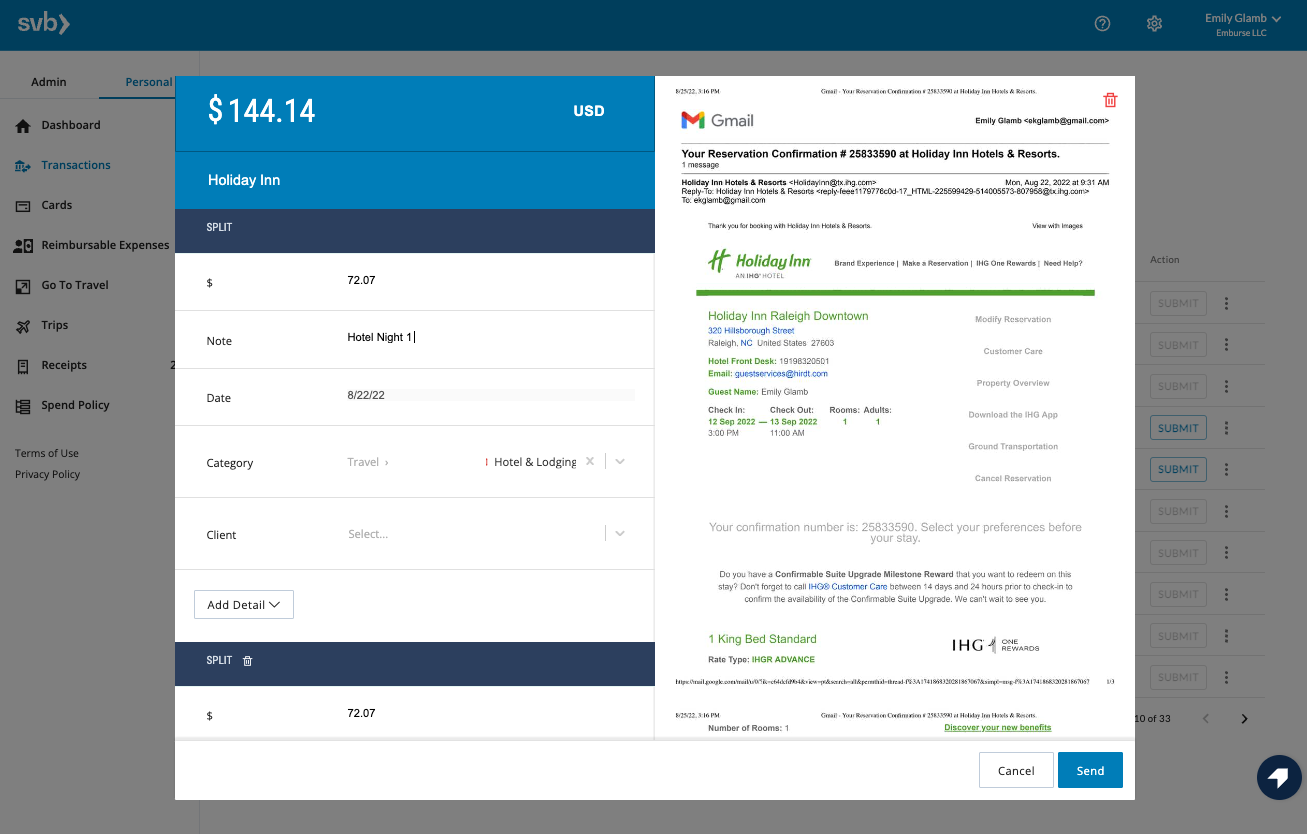Open Spend Policy in the sidebar

[75, 405]
